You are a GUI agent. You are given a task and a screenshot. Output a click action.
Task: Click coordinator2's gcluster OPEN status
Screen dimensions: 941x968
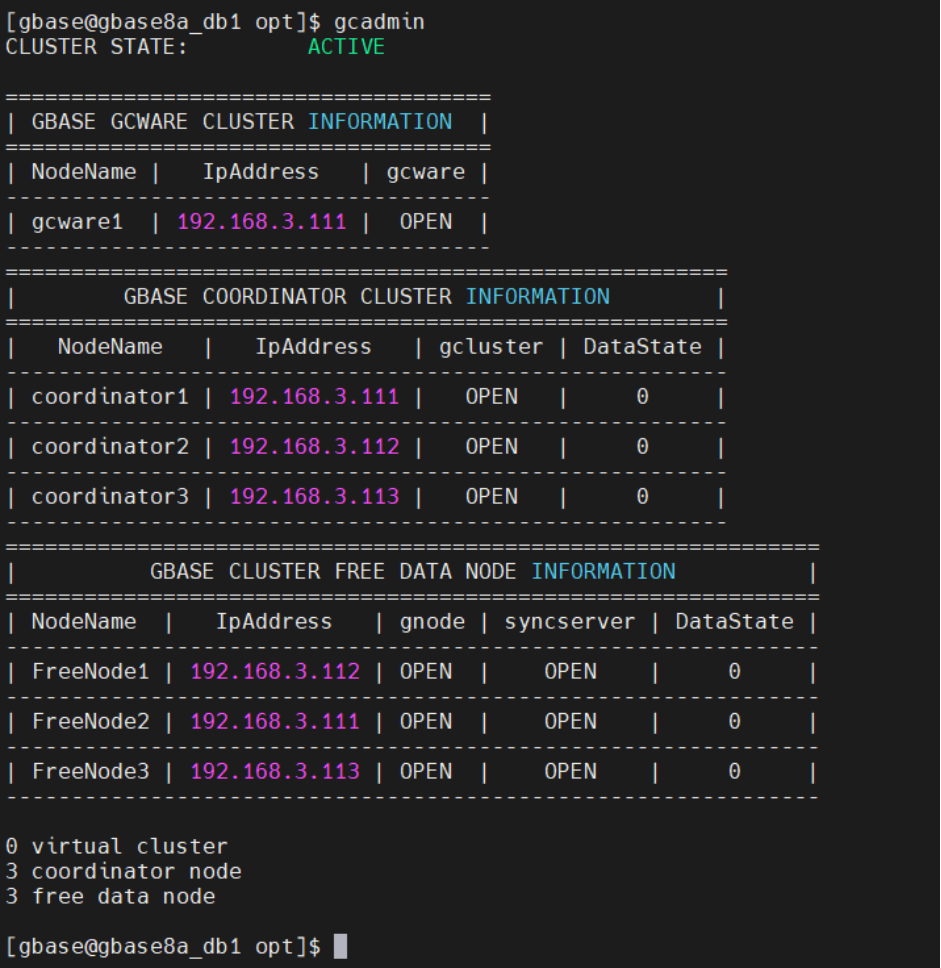click(491, 446)
